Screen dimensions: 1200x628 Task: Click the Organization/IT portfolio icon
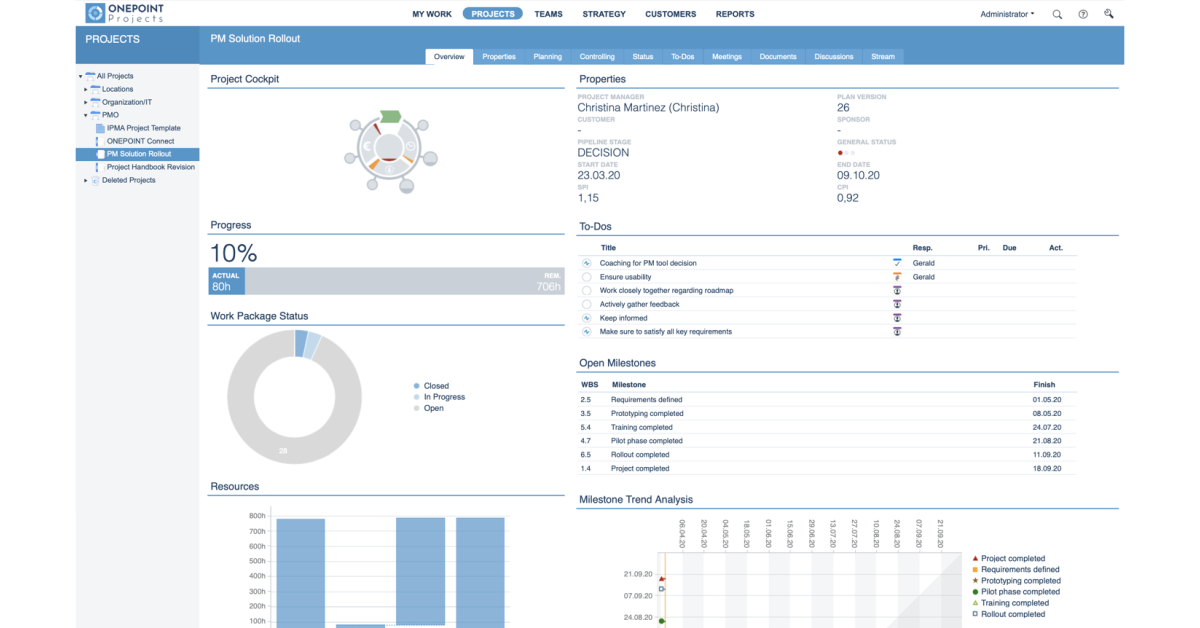click(96, 102)
